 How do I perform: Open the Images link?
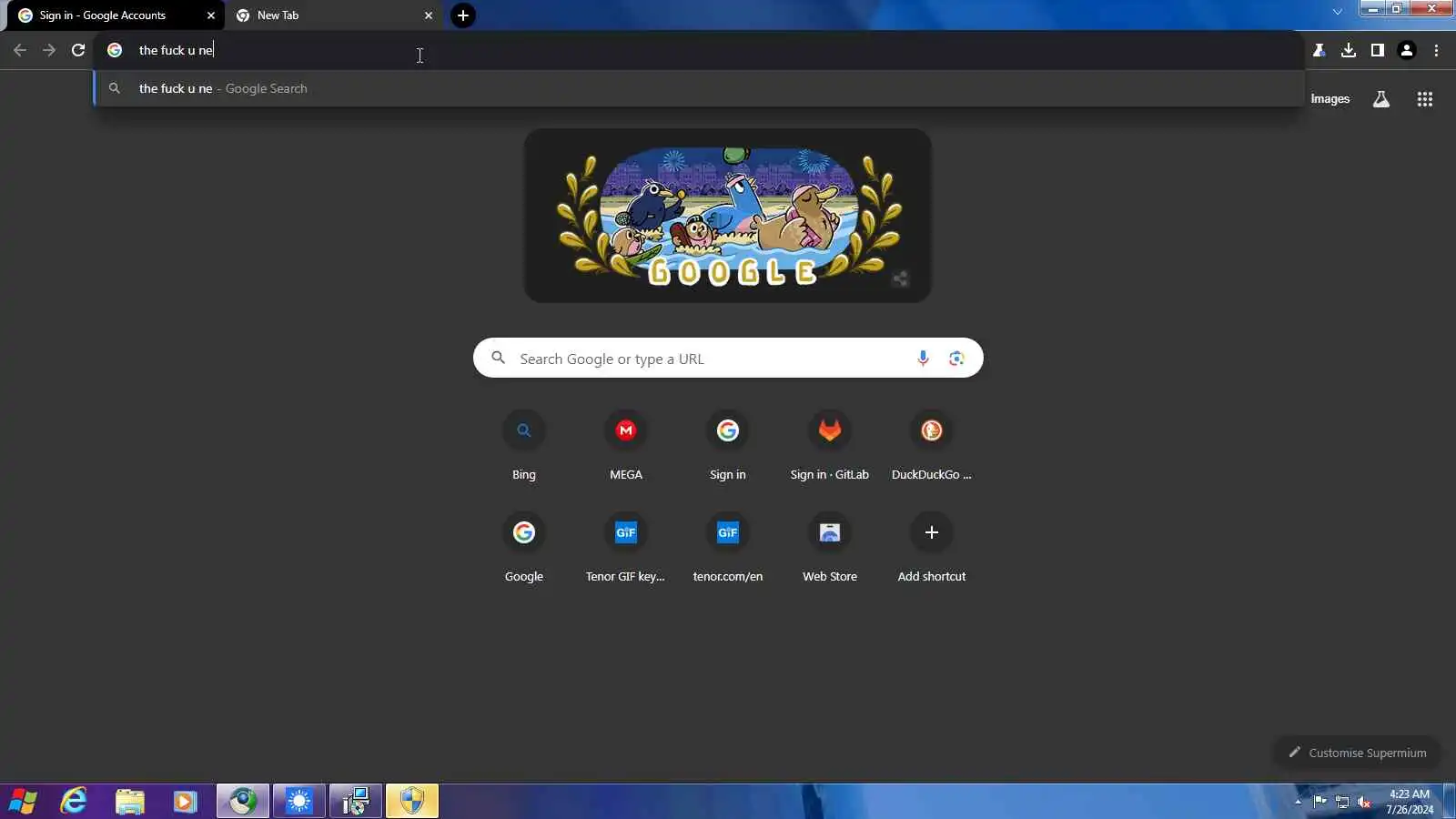1330,99
